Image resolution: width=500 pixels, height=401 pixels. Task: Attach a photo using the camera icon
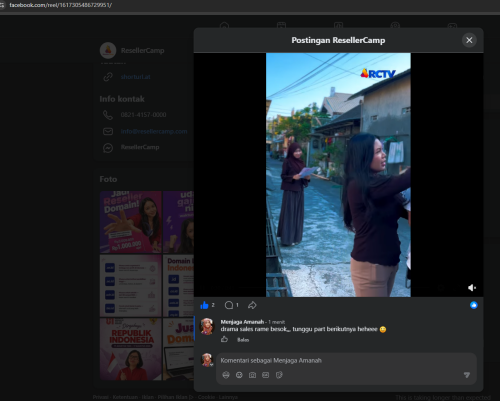click(x=252, y=375)
